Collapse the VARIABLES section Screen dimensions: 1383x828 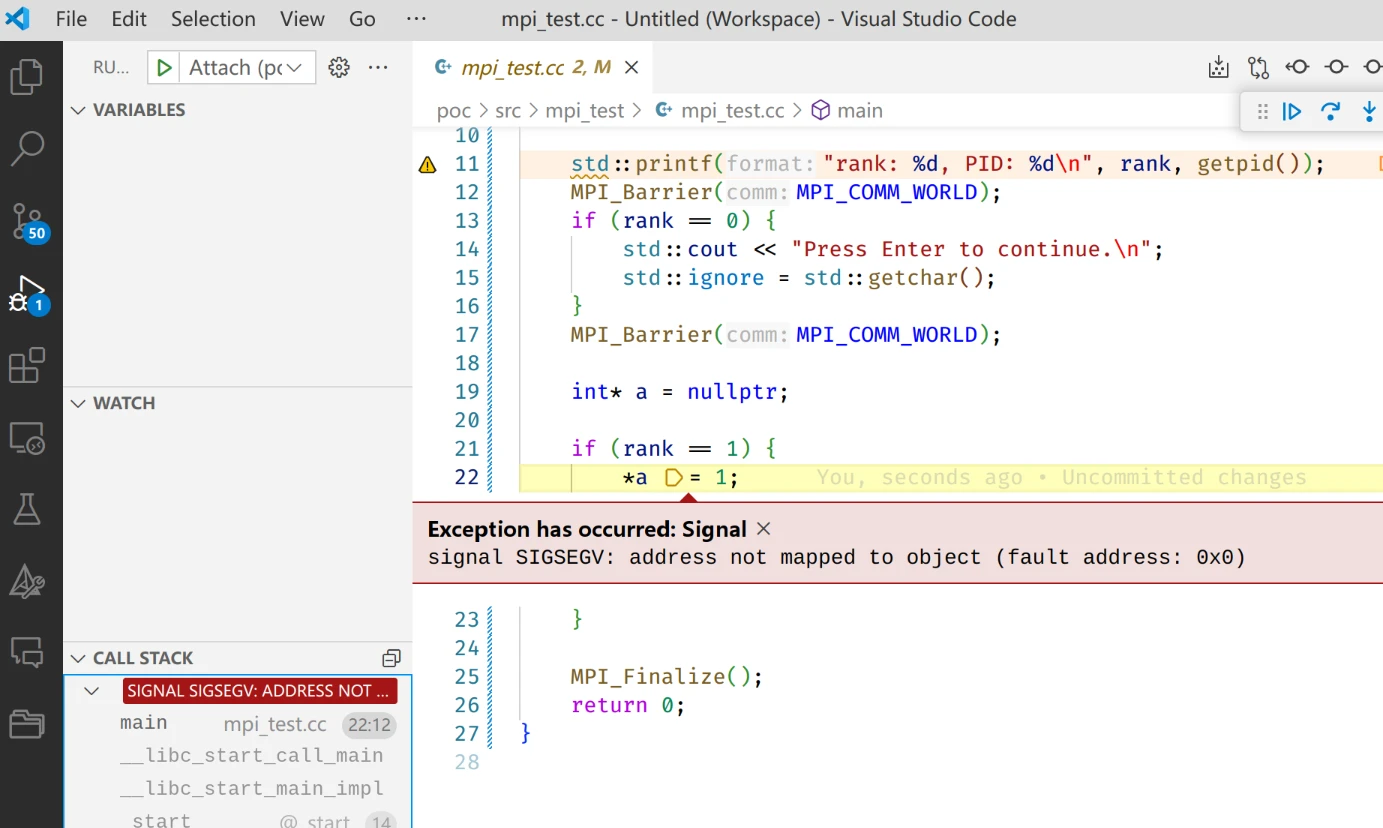[79, 110]
